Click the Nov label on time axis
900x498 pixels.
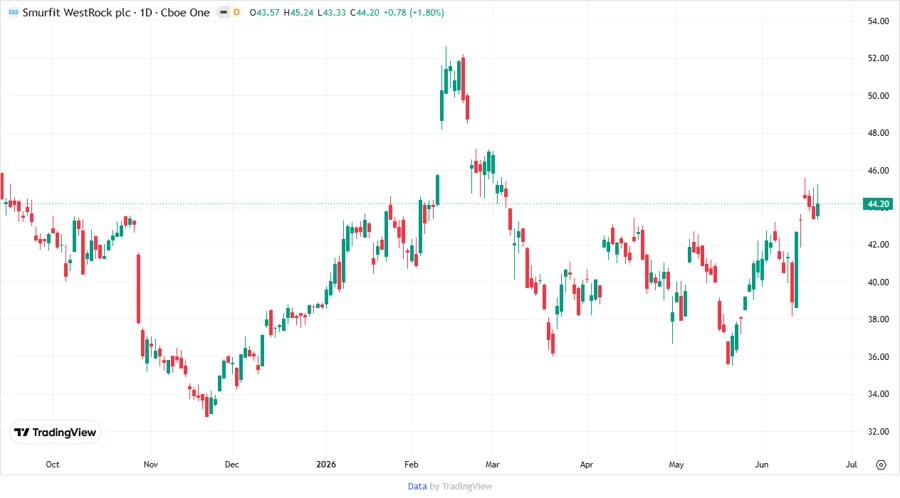coord(150,464)
